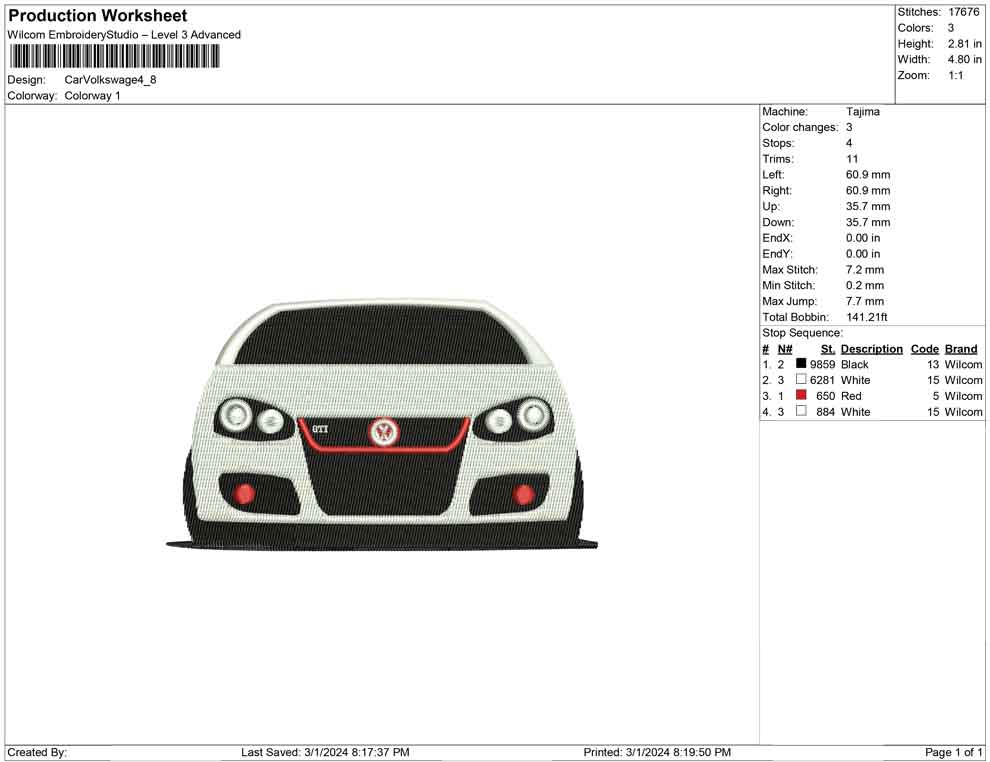The width and height of the screenshot is (990, 762).
Task: Click the 'Brand' column header
Action: 961,349
